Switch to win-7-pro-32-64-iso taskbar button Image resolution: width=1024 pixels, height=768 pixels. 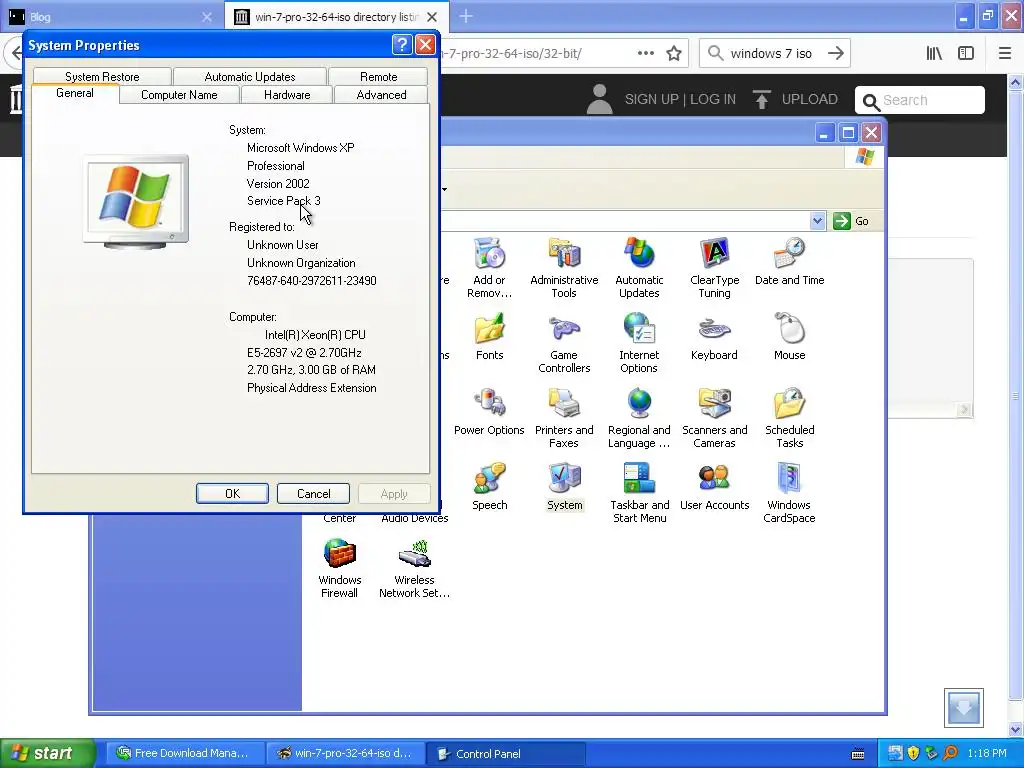click(x=344, y=753)
